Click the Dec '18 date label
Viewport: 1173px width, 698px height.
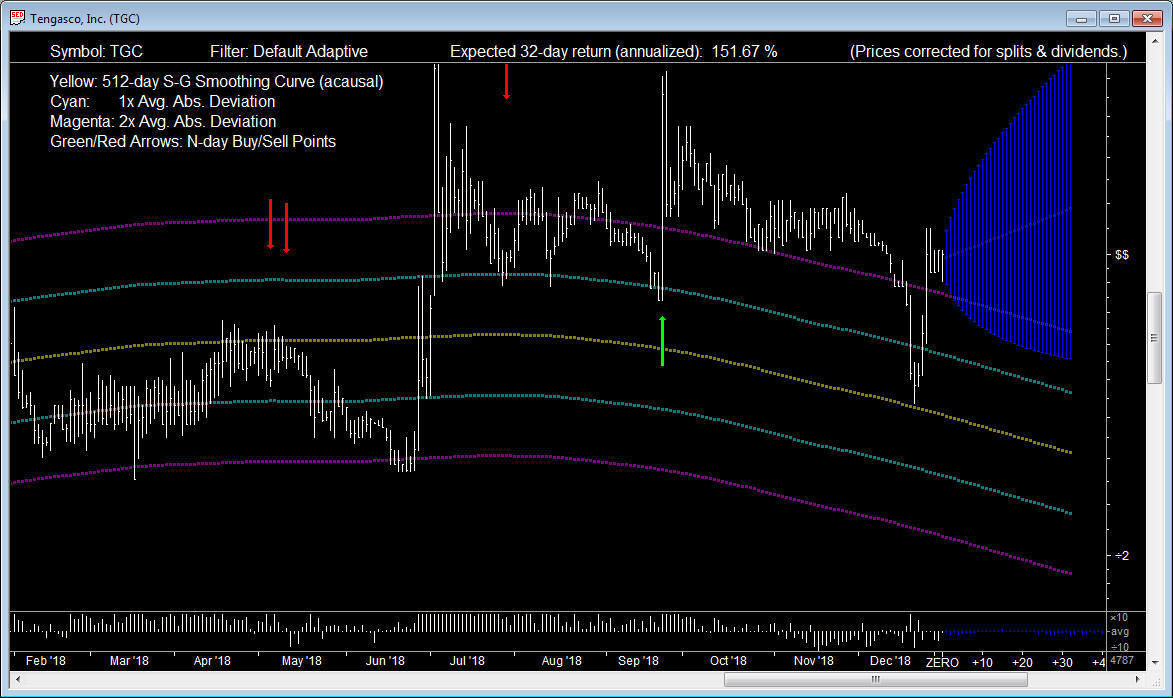click(890, 661)
